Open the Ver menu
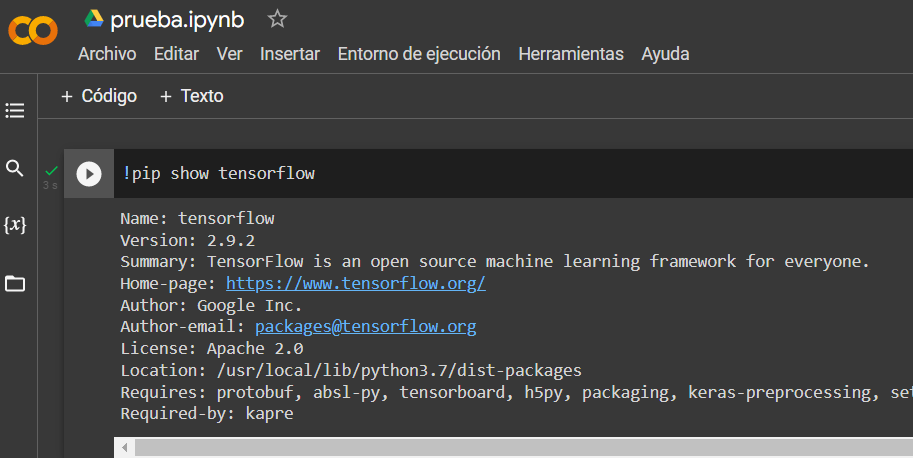The height and width of the screenshot is (458, 913). [x=229, y=54]
